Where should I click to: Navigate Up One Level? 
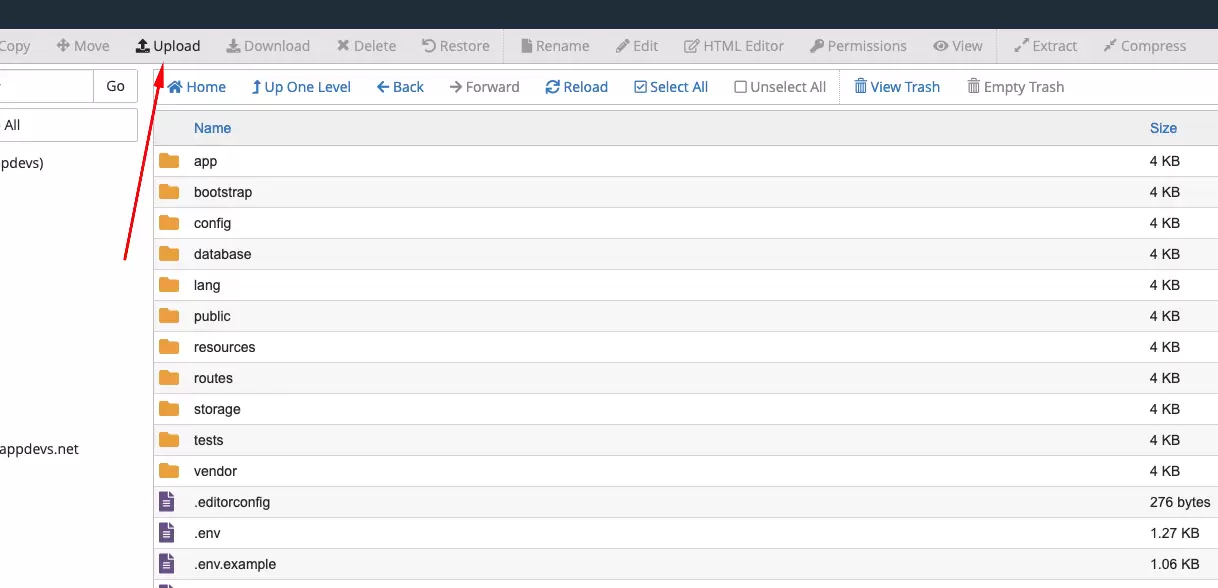pos(301,87)
